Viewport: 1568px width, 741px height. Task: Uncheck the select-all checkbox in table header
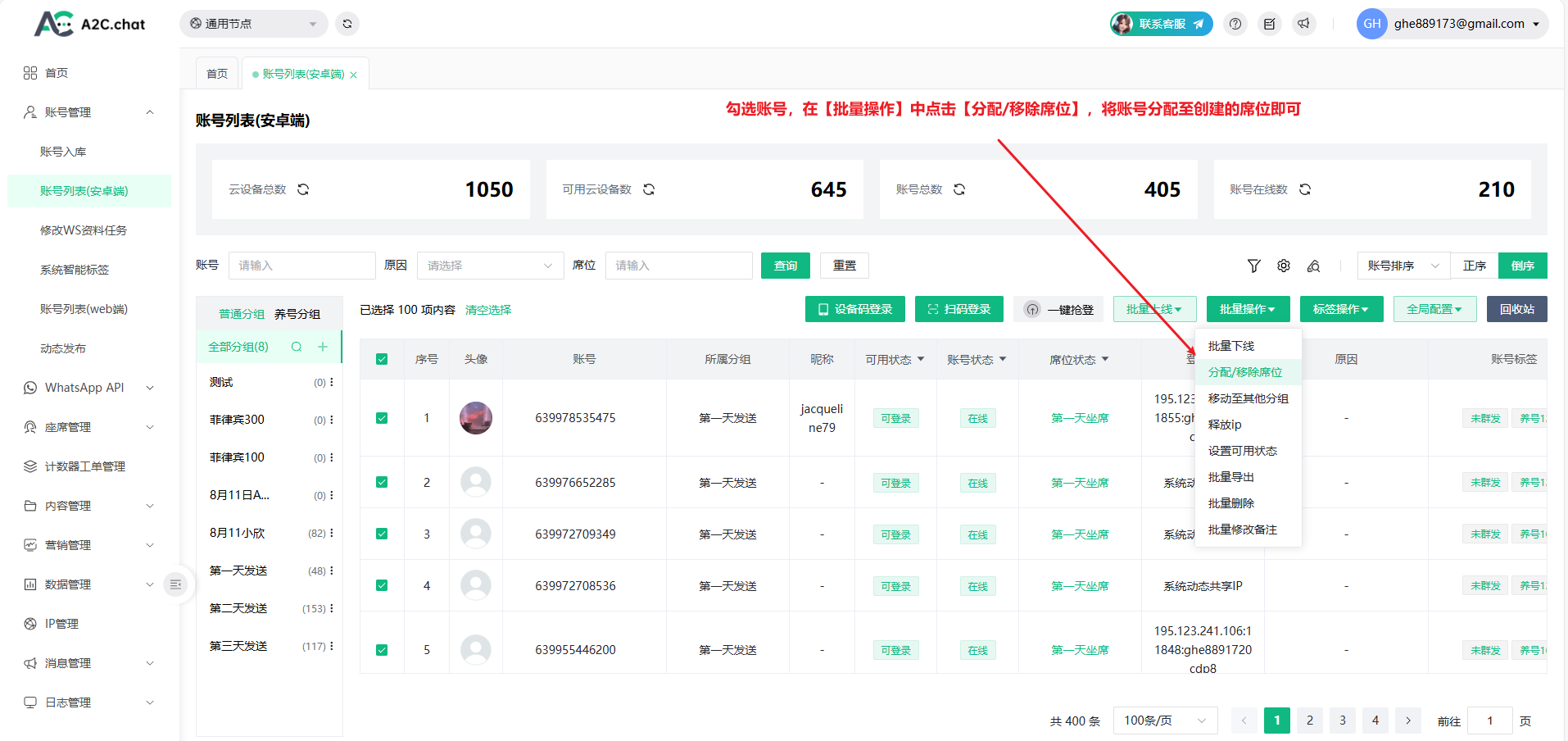click(382, 359)
